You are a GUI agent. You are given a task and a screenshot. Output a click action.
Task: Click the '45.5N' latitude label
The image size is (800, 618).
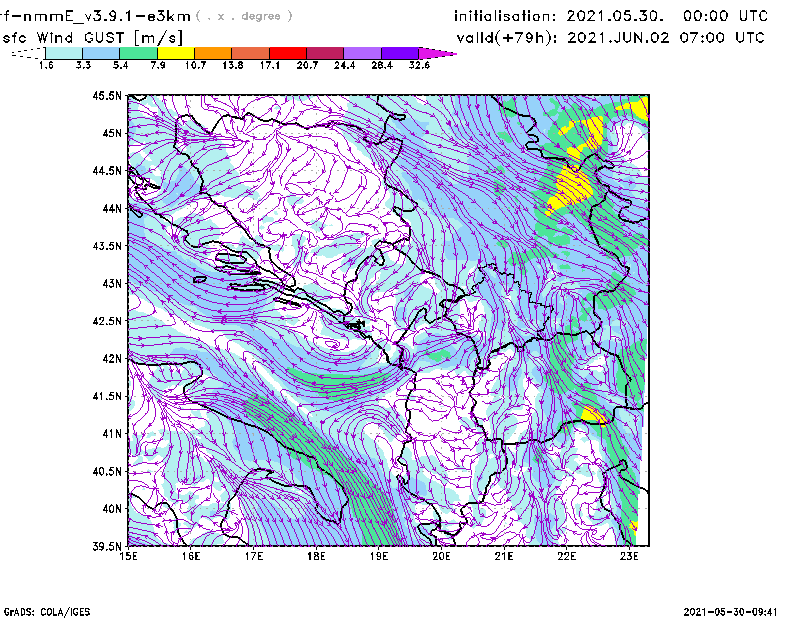[107, 95]
